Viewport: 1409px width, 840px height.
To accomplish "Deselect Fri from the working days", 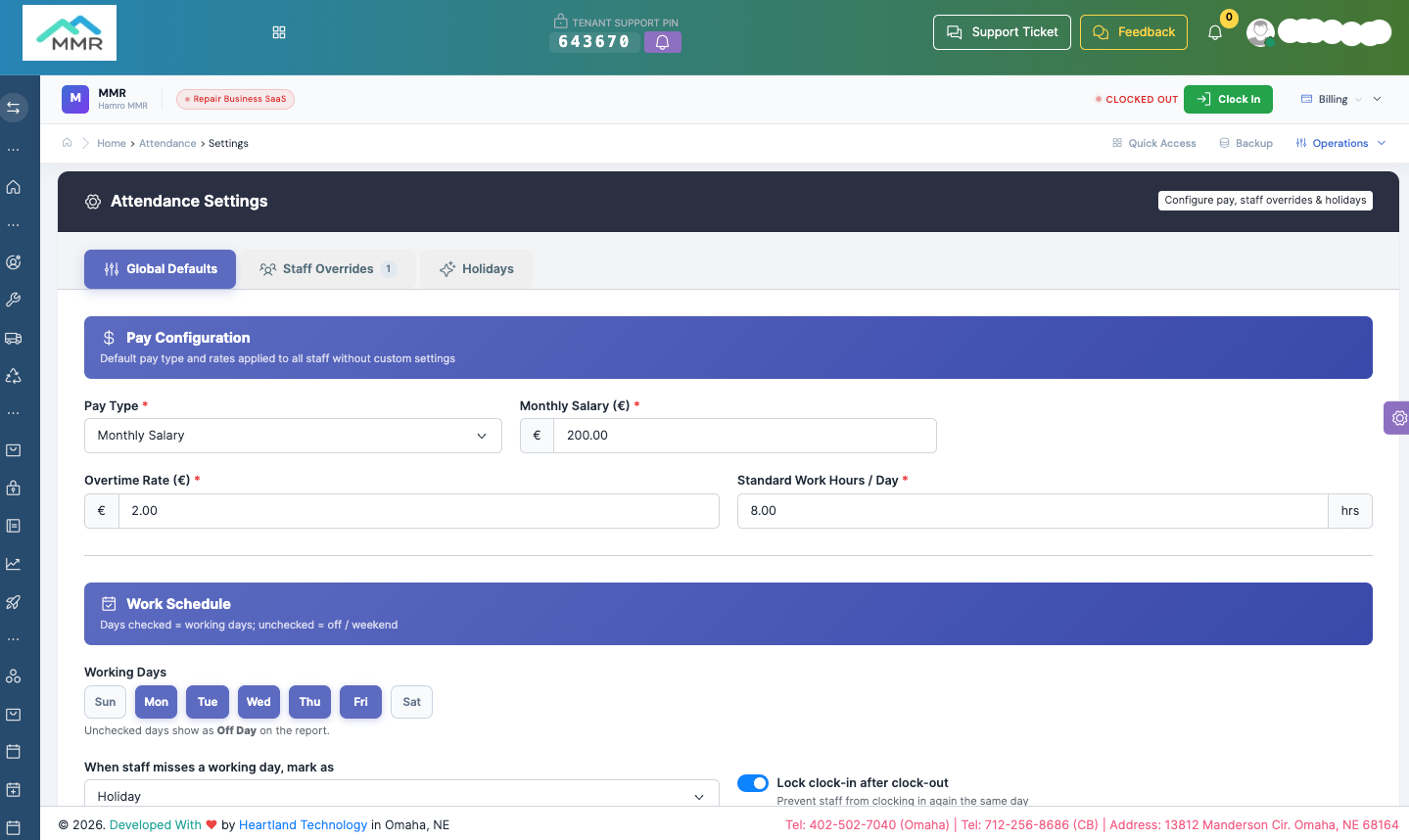I will tap(361, 702).
